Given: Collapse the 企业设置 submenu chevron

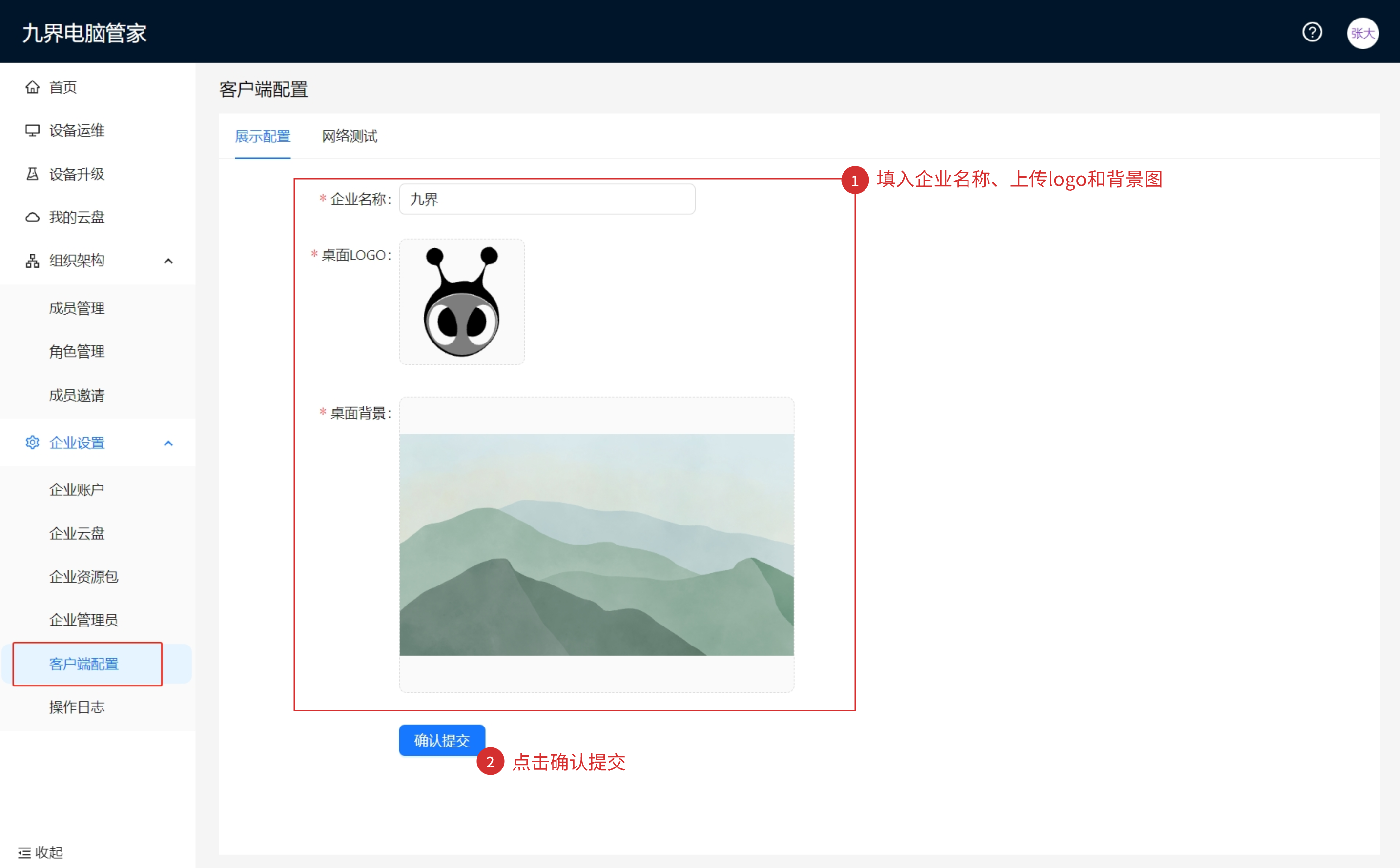Looking at the screenshot, I should tap(168, 443).
